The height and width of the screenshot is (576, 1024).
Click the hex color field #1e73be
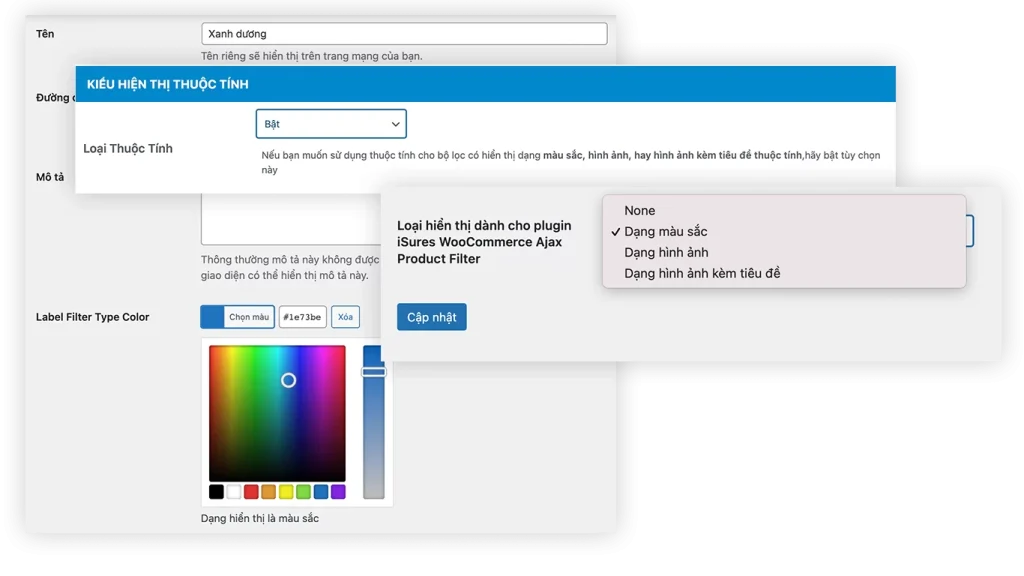(x=302, y=317)
